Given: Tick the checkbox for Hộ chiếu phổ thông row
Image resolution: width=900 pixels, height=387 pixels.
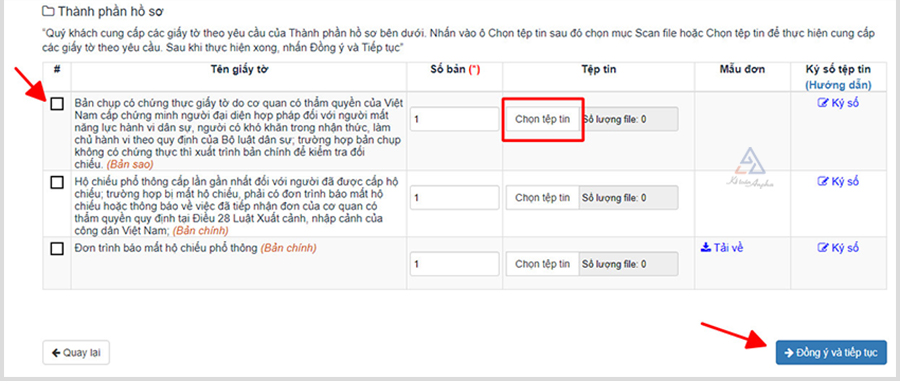Looking at the screenshot, I should [57, 183].
